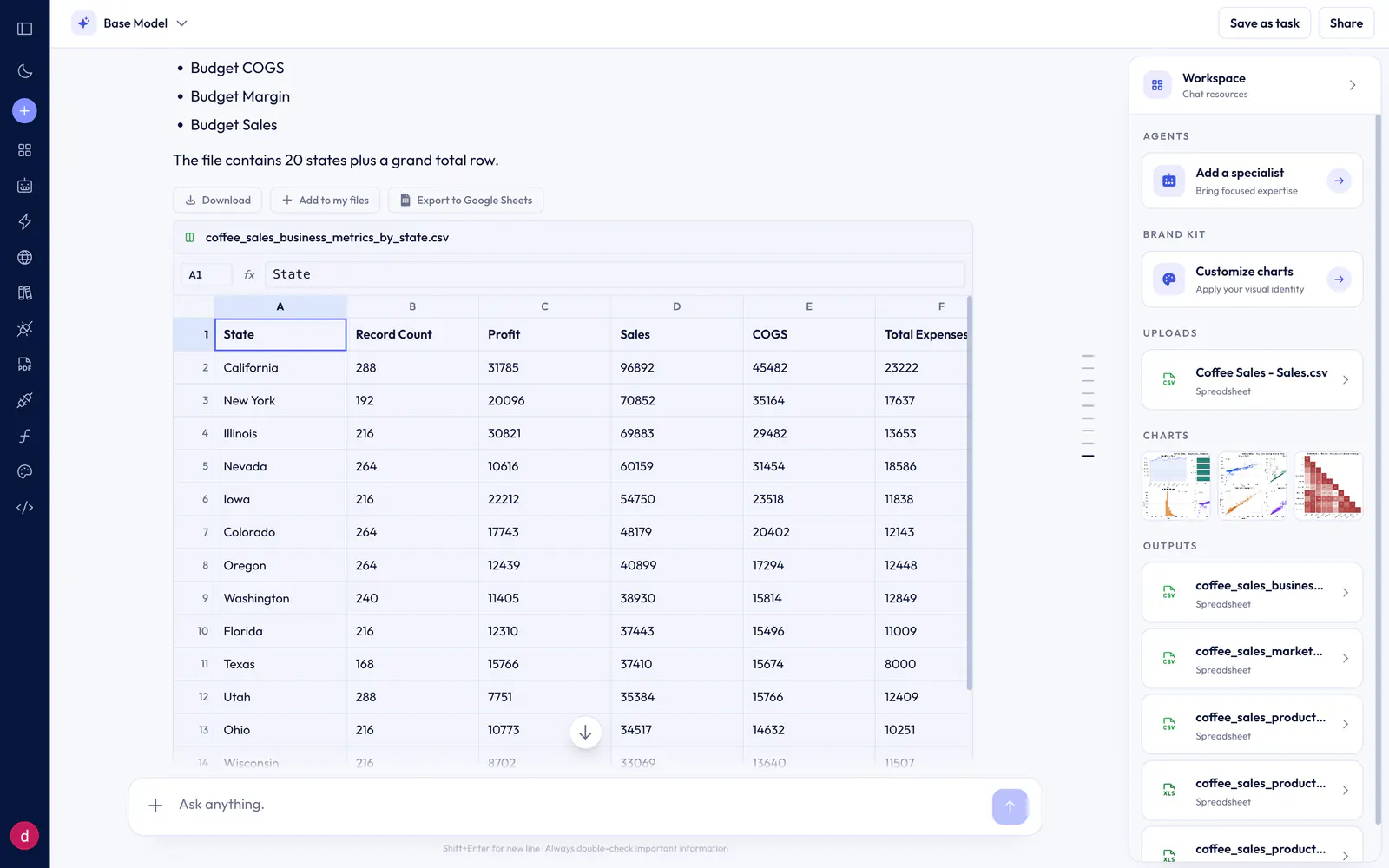The image size is (1389, 868).
Task: Click the cell reference box A1
Action: (206, 274)
